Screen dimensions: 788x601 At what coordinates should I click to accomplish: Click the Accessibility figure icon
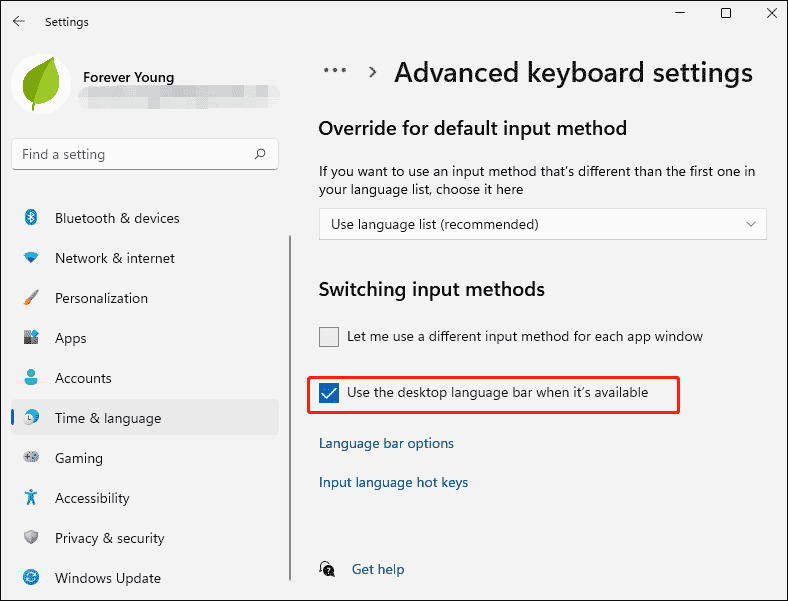point(31,498)
